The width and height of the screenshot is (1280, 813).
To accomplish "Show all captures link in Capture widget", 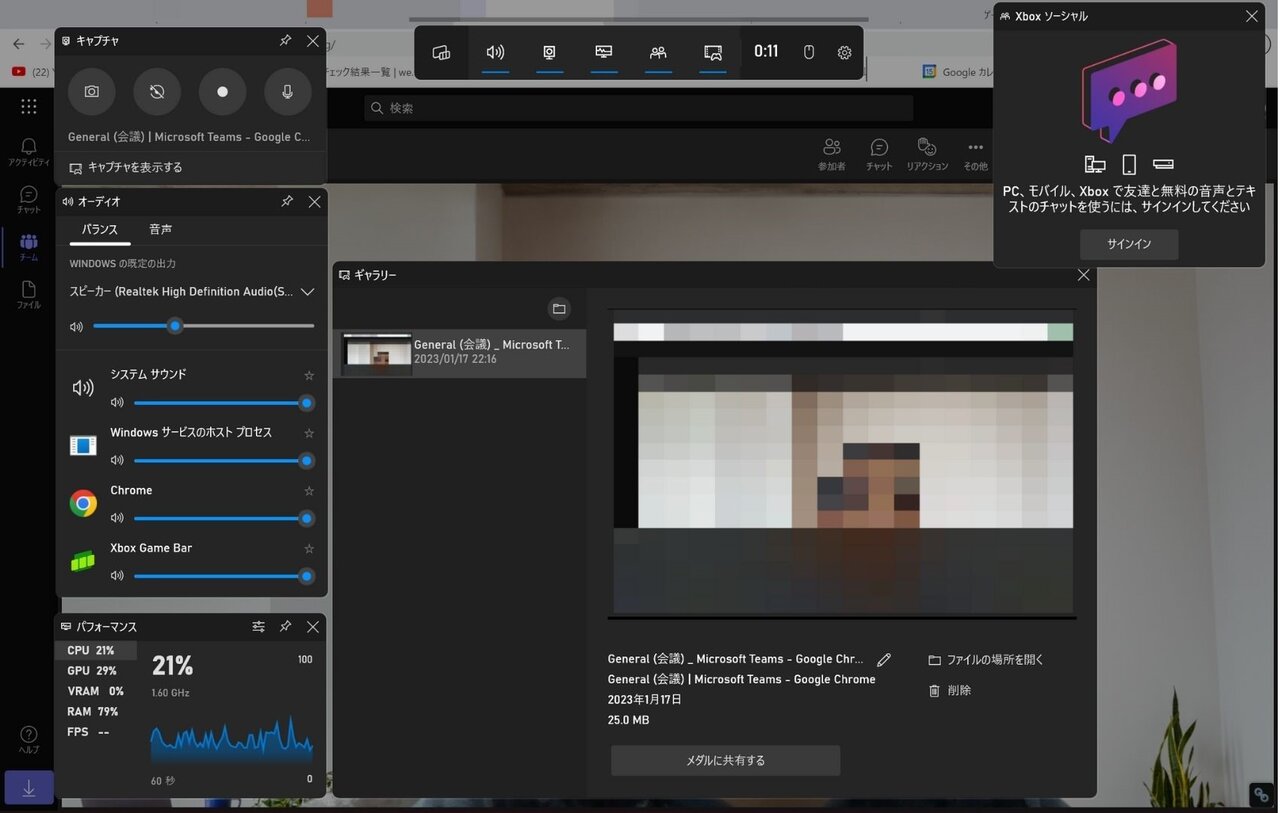I will pos(126,168).
